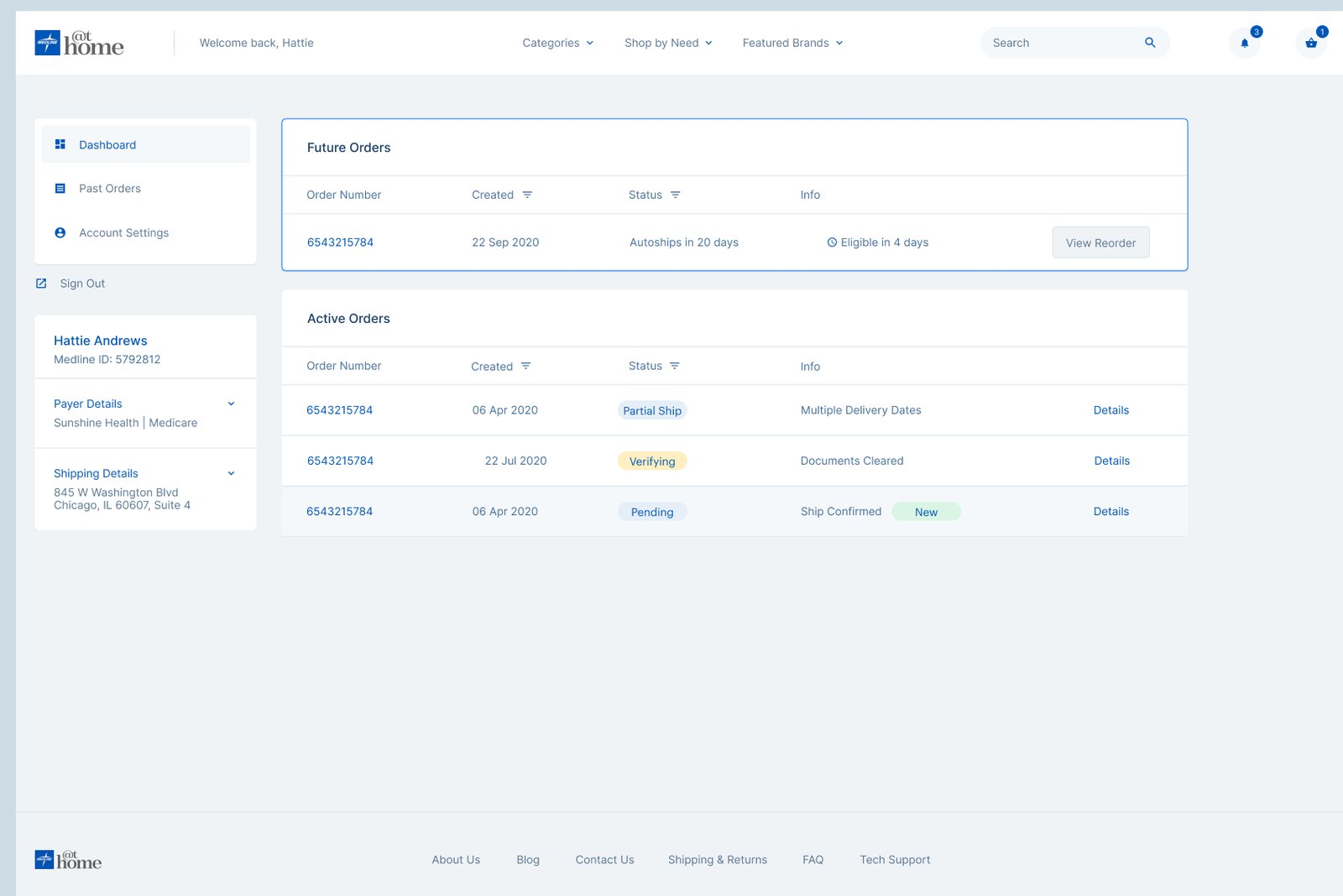
Task: Open Details for Pending order
Action: [1110, 511]
